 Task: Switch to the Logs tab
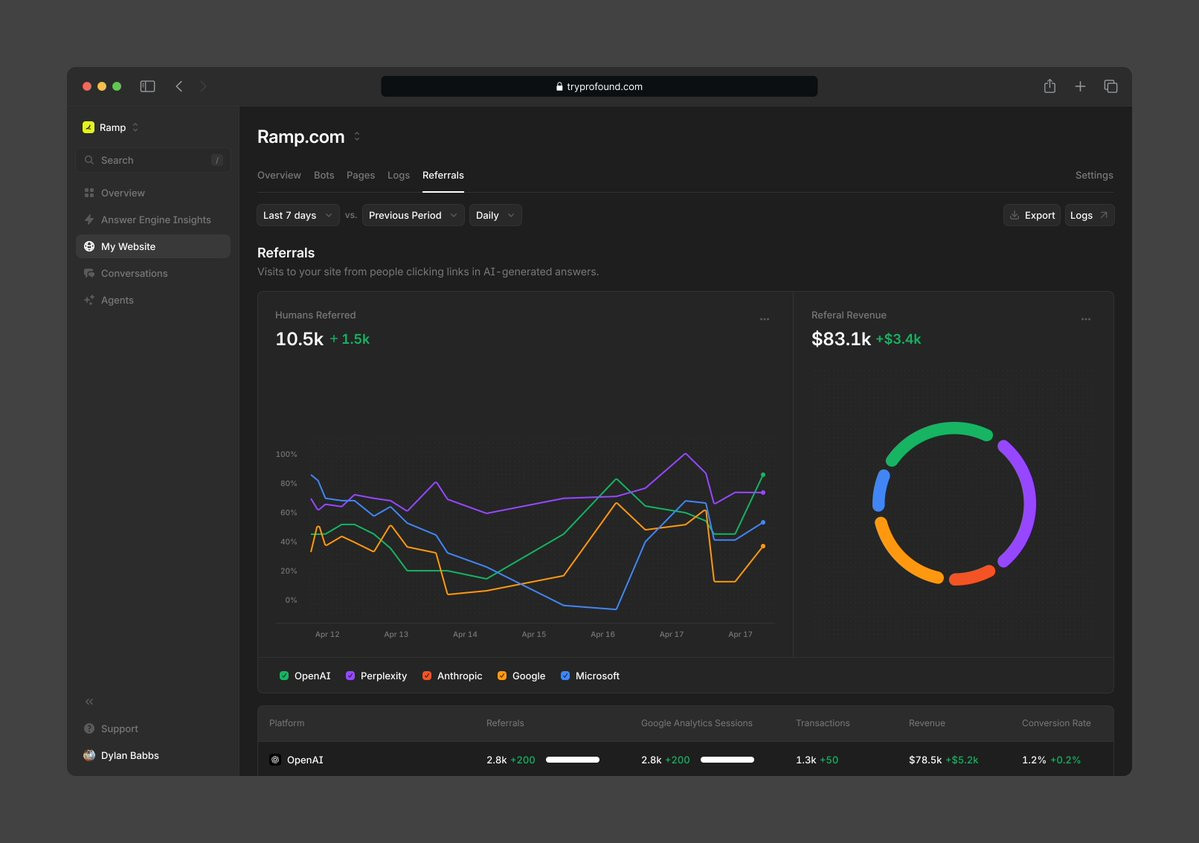(x=398, y=175)
